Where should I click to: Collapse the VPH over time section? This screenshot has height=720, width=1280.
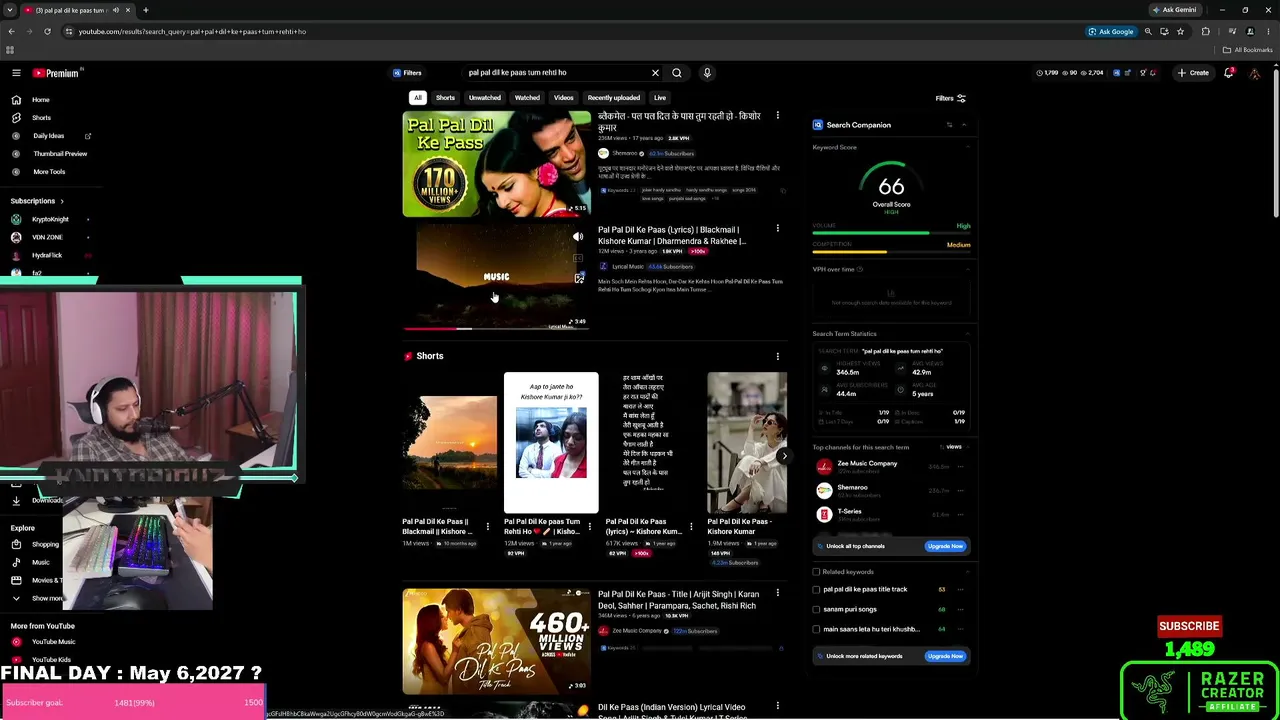(967, 269)
